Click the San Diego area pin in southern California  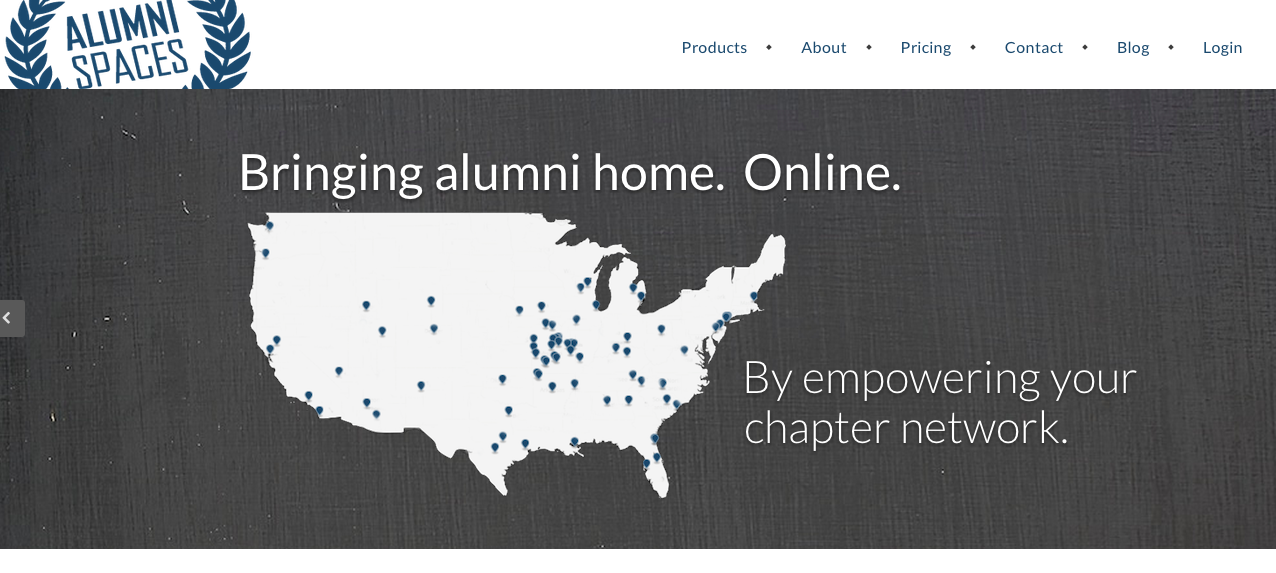pyautogui.click(x=319, y=410)
